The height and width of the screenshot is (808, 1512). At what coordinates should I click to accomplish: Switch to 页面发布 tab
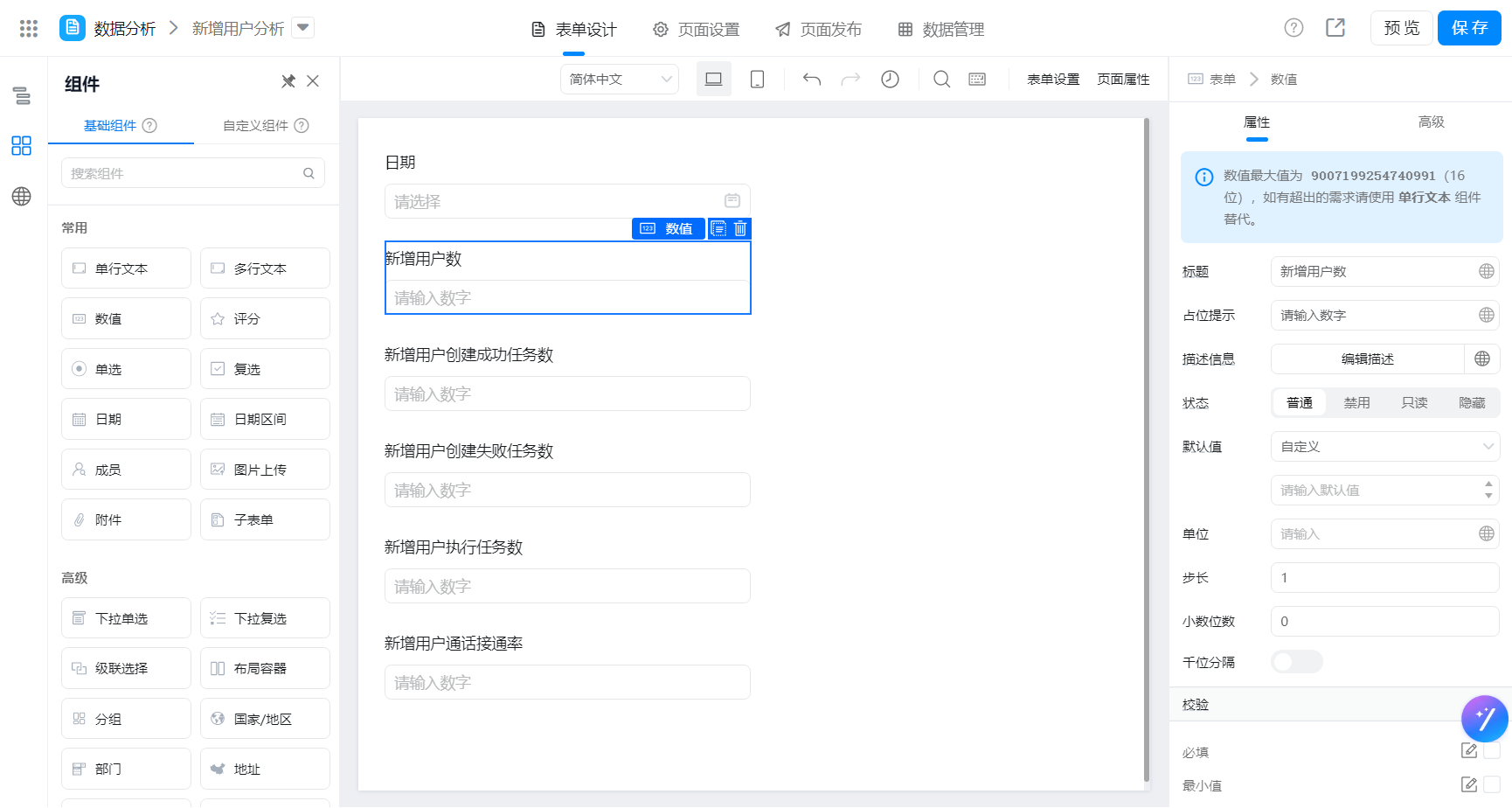point(819,29)
